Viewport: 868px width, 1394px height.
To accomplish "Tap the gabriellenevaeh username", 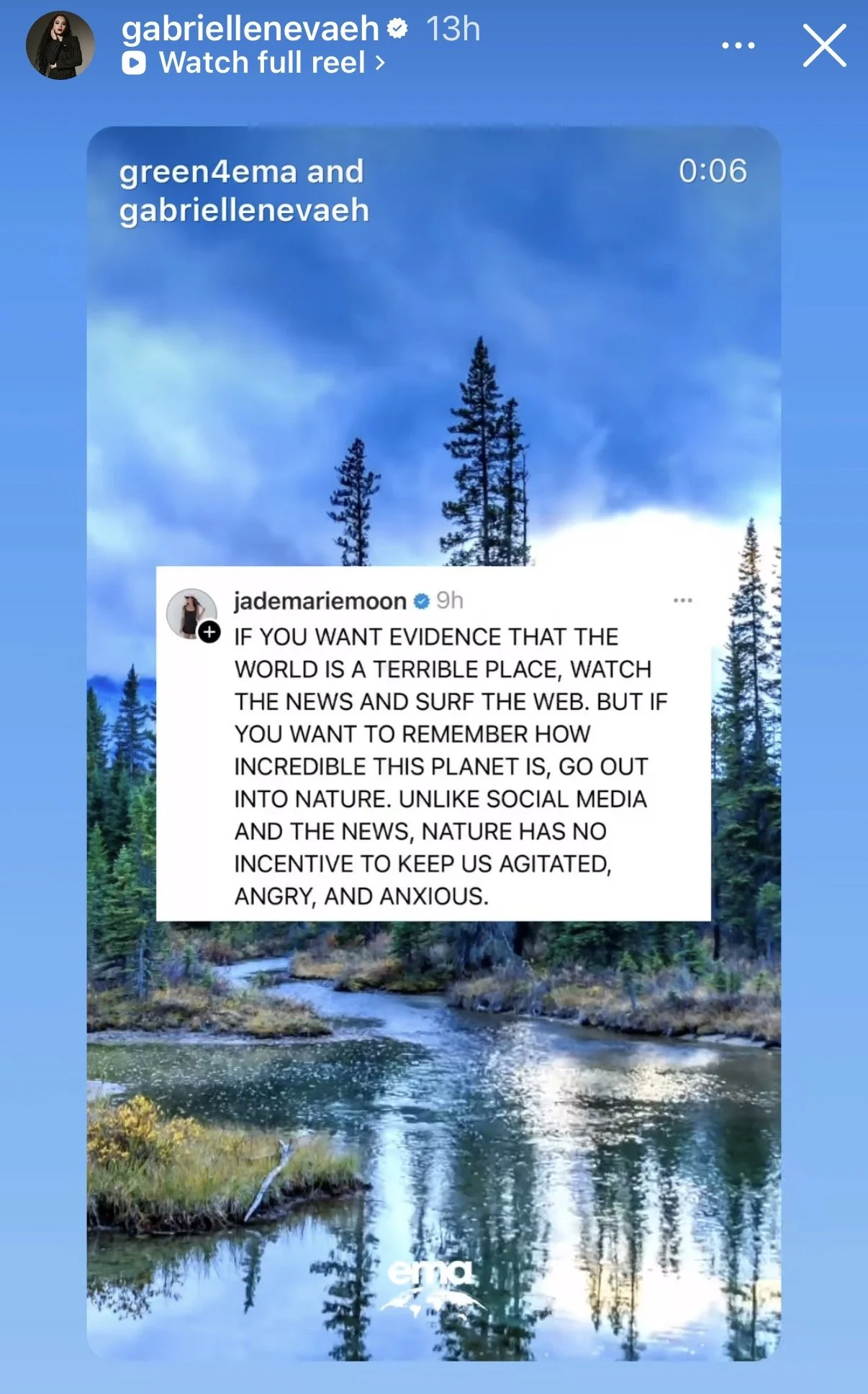I will pos(250,29).
